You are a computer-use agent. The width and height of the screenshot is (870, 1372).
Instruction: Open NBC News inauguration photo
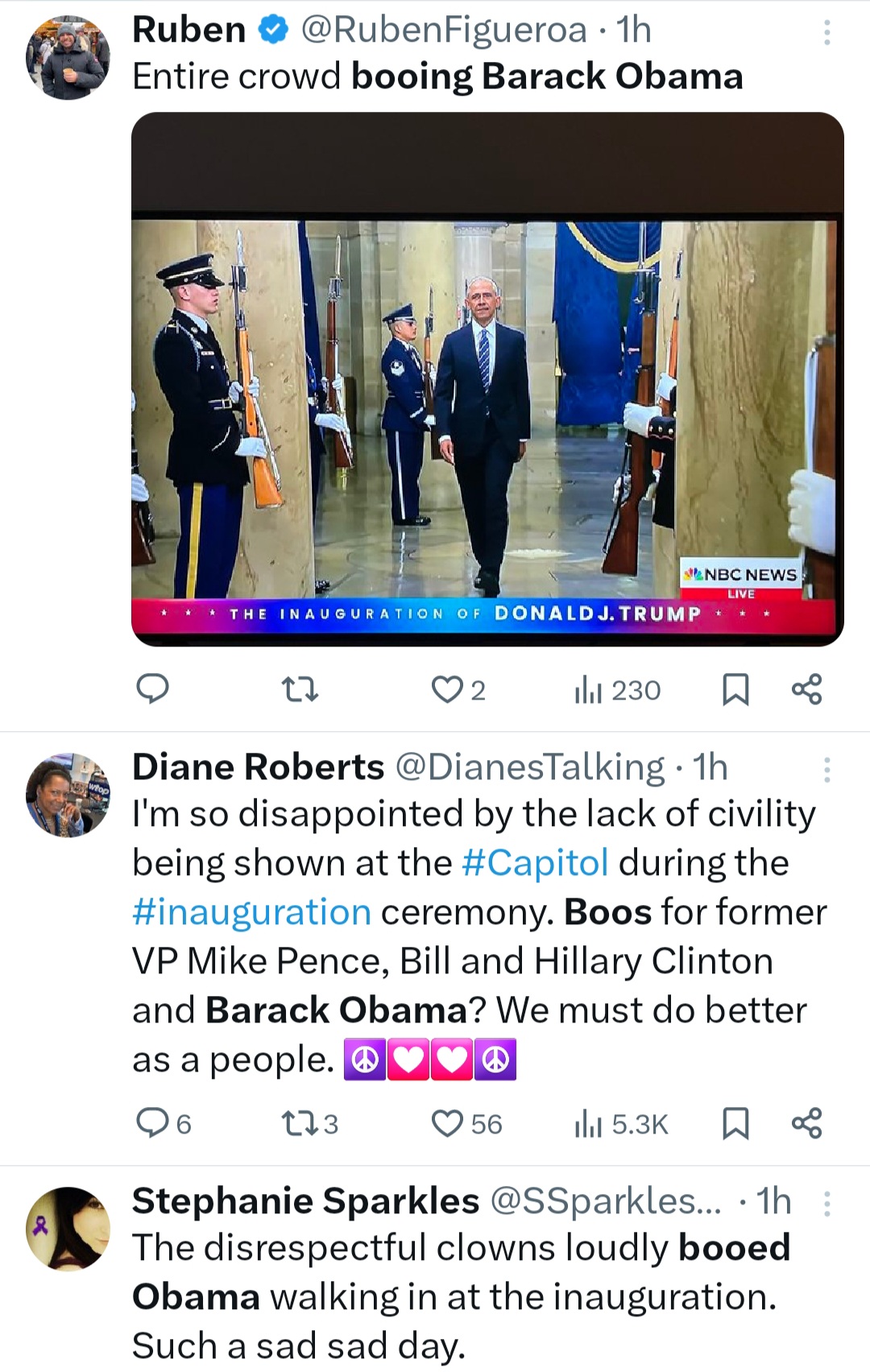[x=487, y=378]
